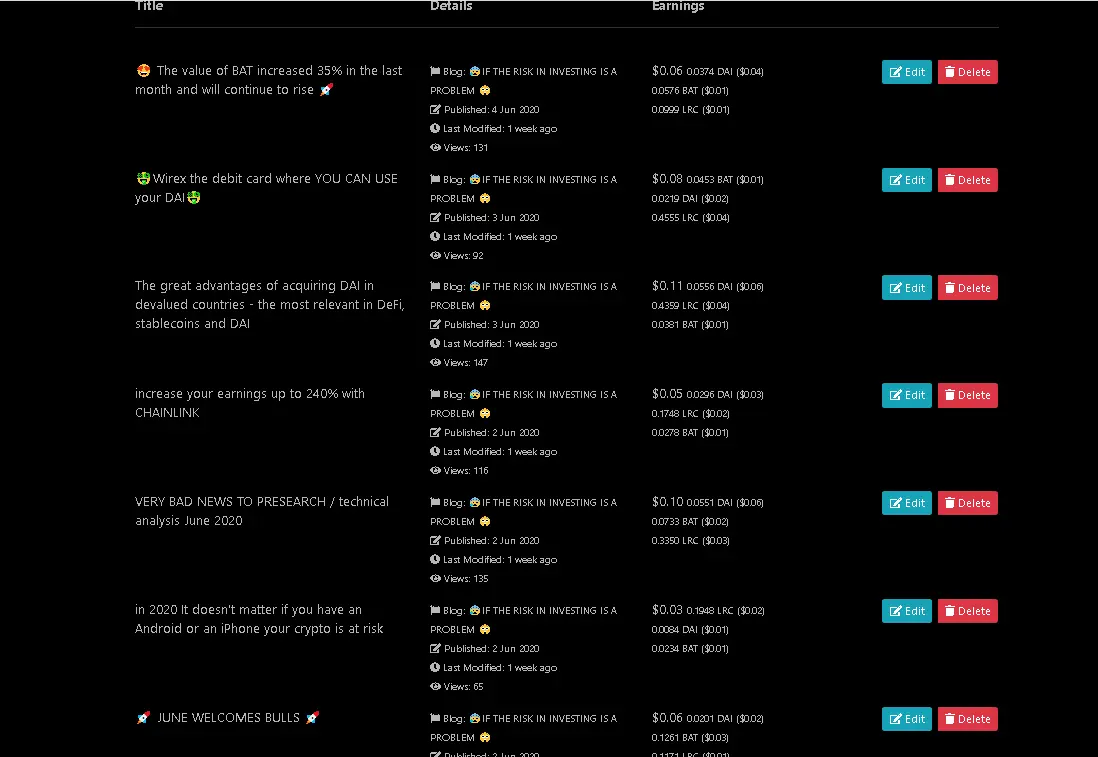Open the post about Wirex debit card

click(x=266, y=188)
